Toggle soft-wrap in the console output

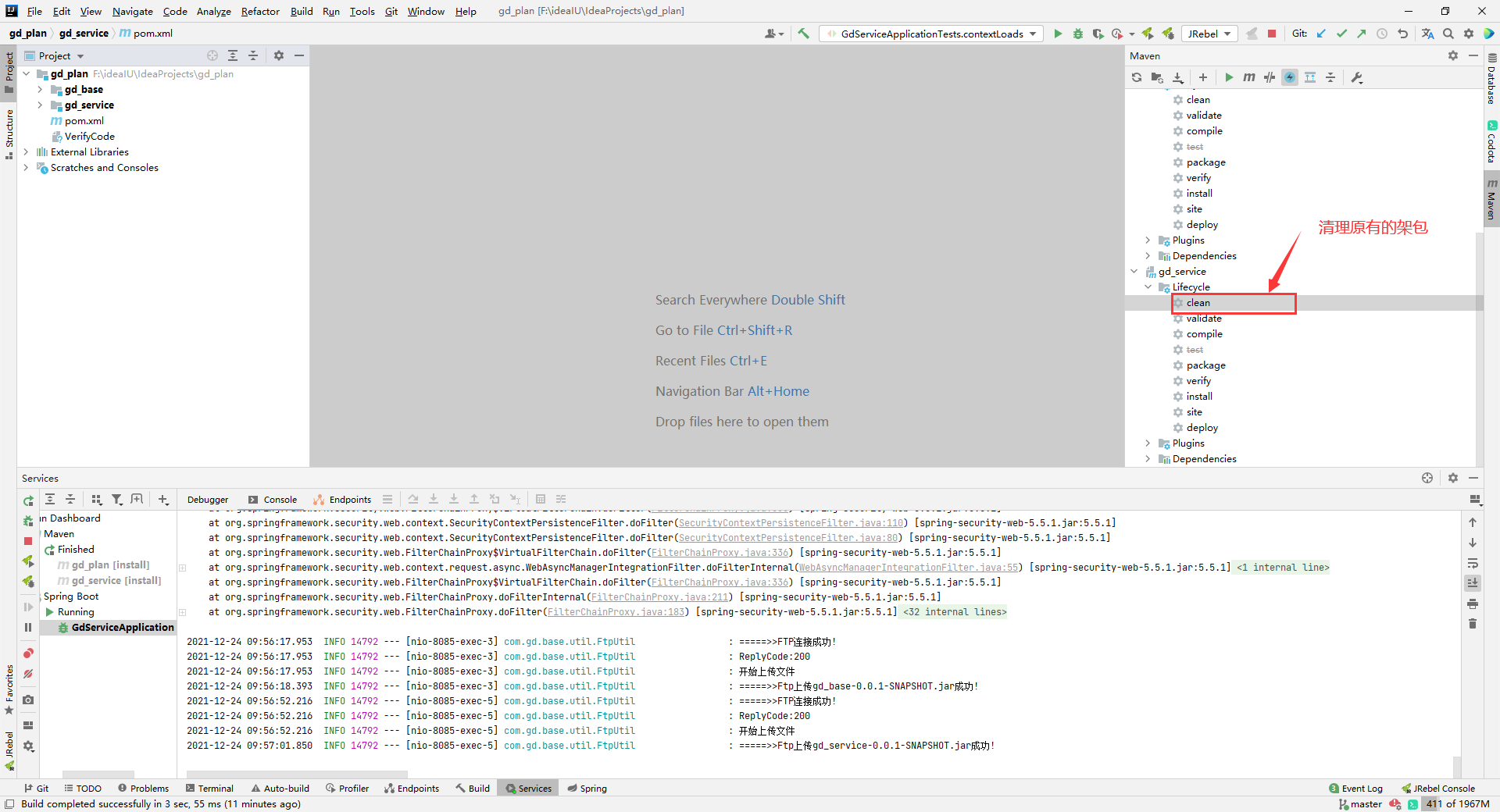1473,563
